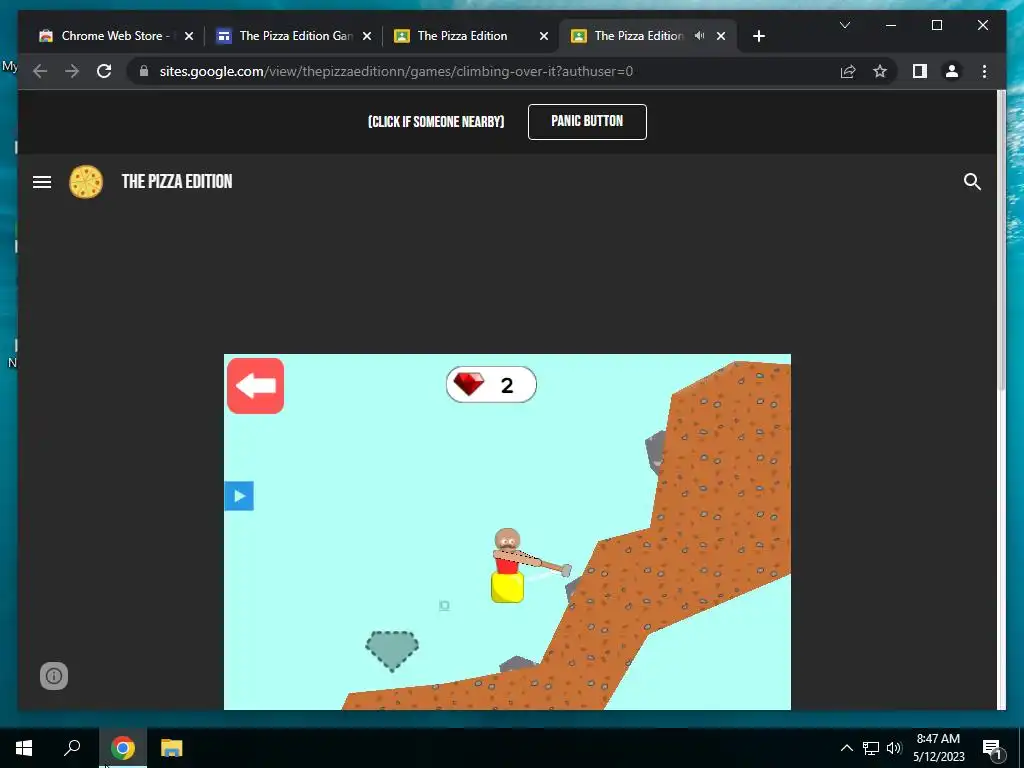Close the Chrome Web Store tab
The height and width of the screenshot is (768, 1024).
189,36
